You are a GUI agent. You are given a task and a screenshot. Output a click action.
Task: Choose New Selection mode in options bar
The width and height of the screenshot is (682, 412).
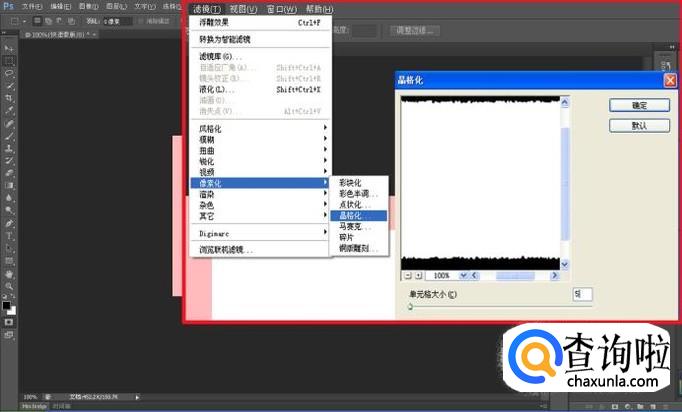[38, 21]
